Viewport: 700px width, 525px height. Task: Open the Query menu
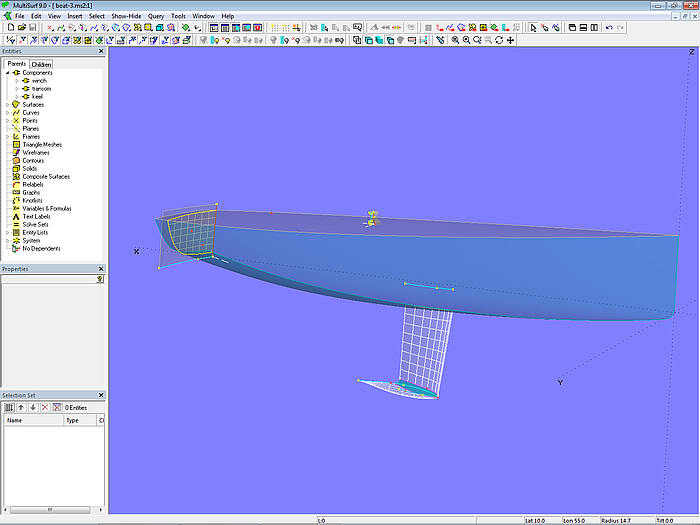point(156,16)
